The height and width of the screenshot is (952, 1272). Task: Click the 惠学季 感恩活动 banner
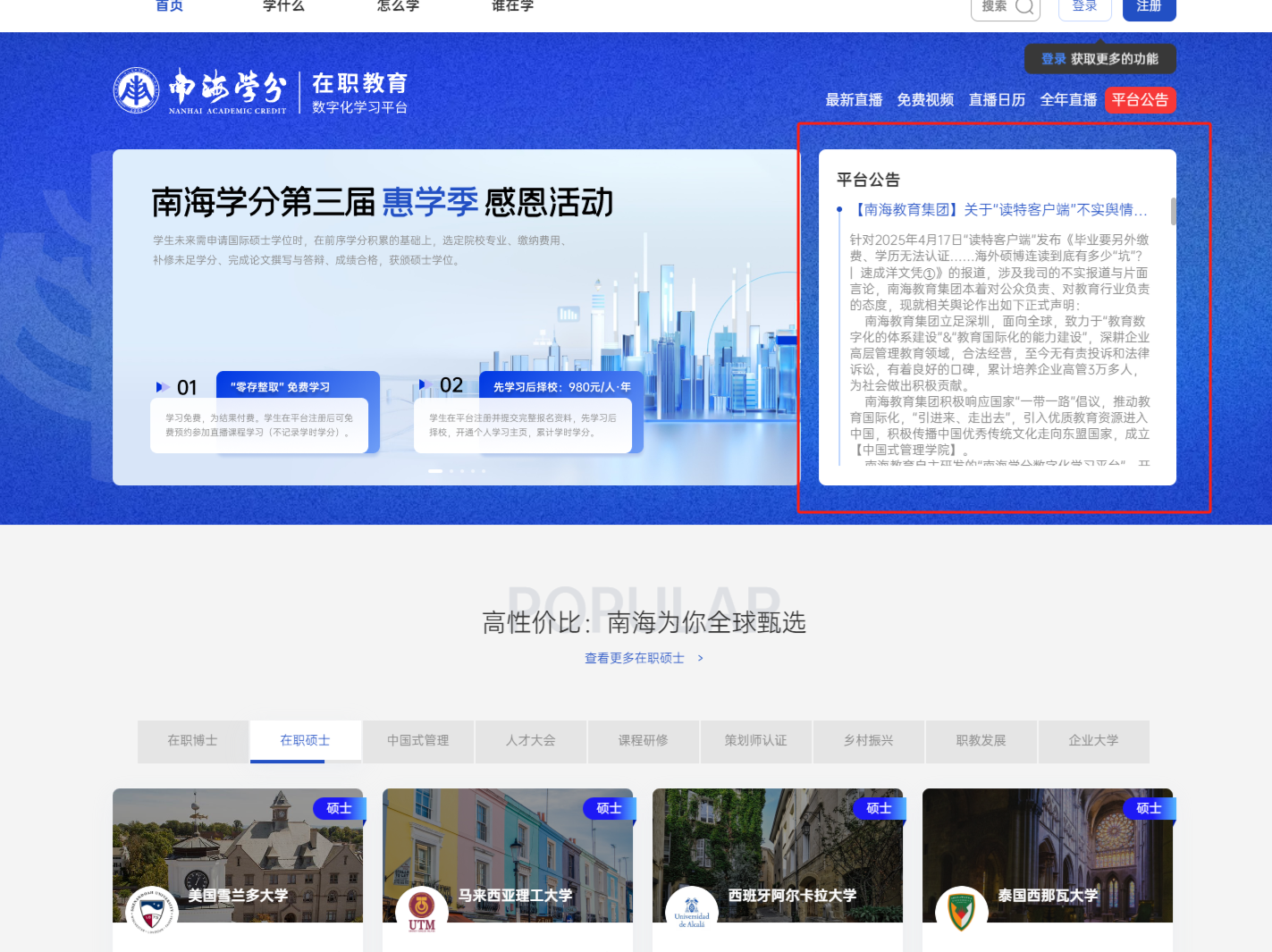pos(455,317)
